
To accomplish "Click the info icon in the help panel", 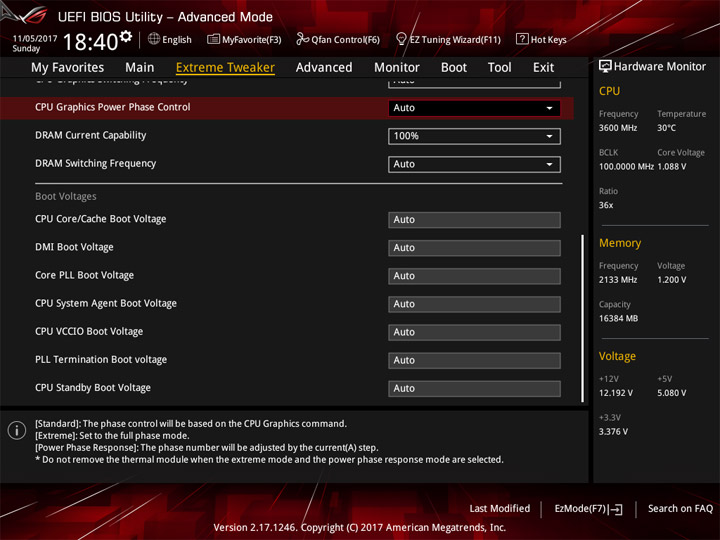I will pos(17,430).
